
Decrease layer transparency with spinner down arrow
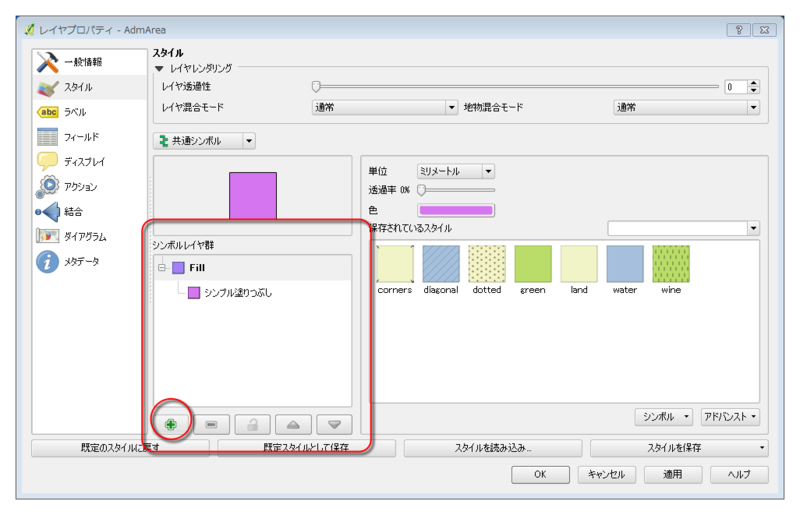pyautogui.click(x=754, y=90)
